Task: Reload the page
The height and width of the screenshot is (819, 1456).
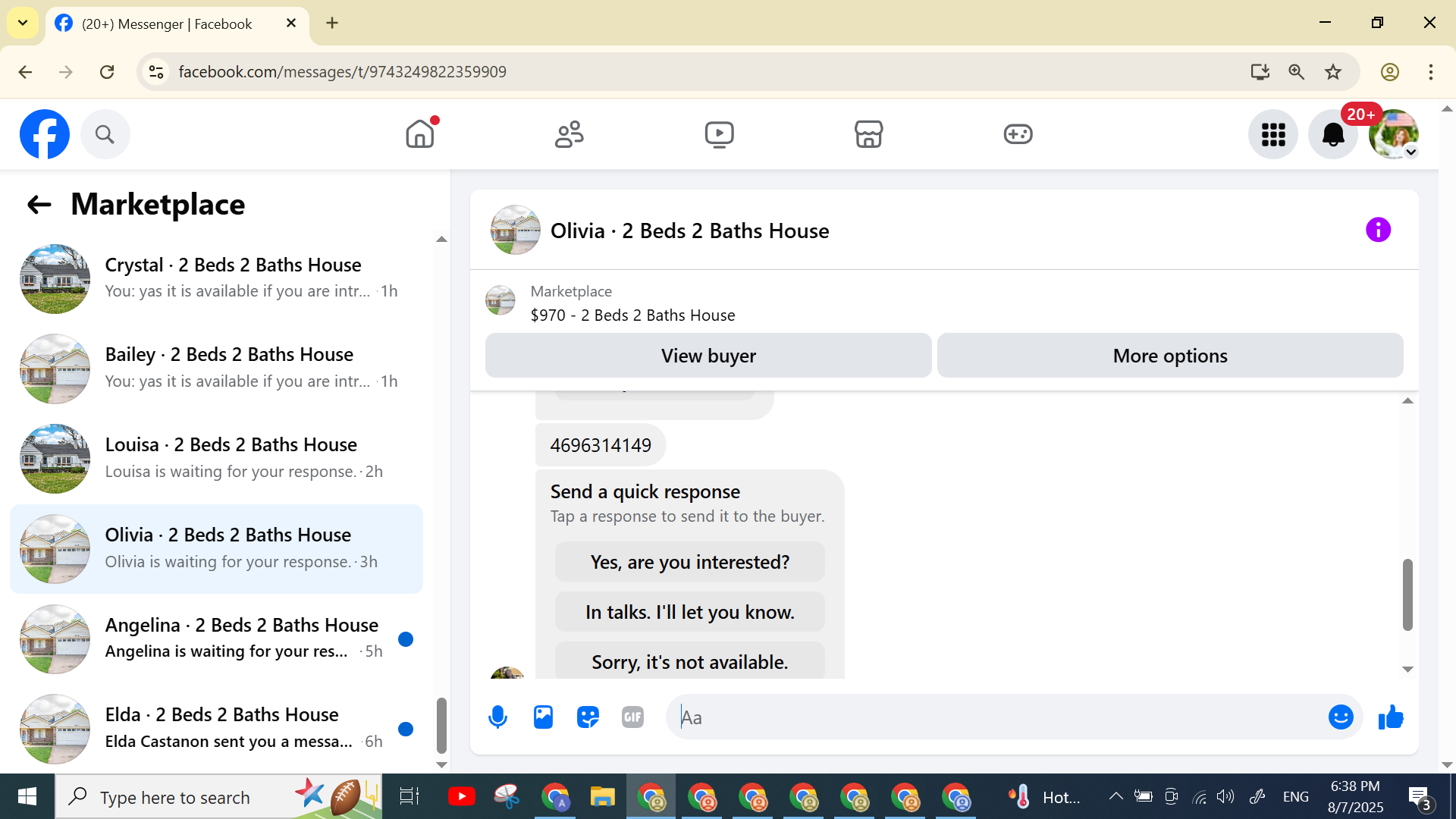Action: 107,72
